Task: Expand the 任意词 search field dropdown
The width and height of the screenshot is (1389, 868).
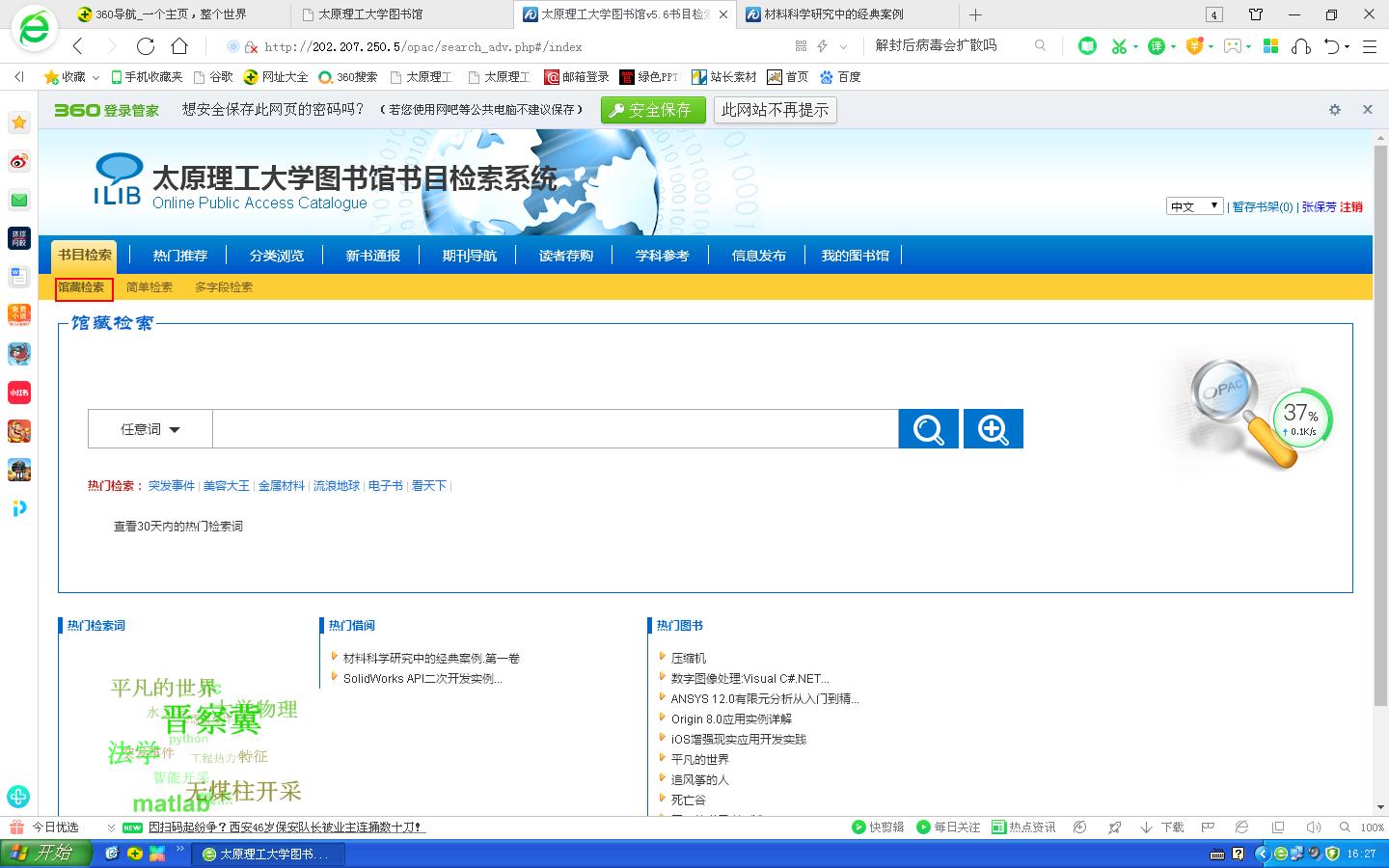Action: tap(150, 429)
